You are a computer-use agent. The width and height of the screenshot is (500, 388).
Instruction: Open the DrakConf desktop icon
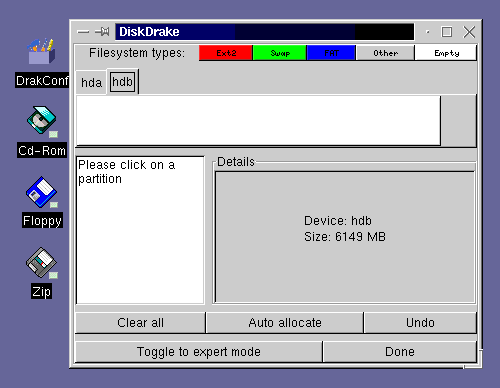[41, 52]
